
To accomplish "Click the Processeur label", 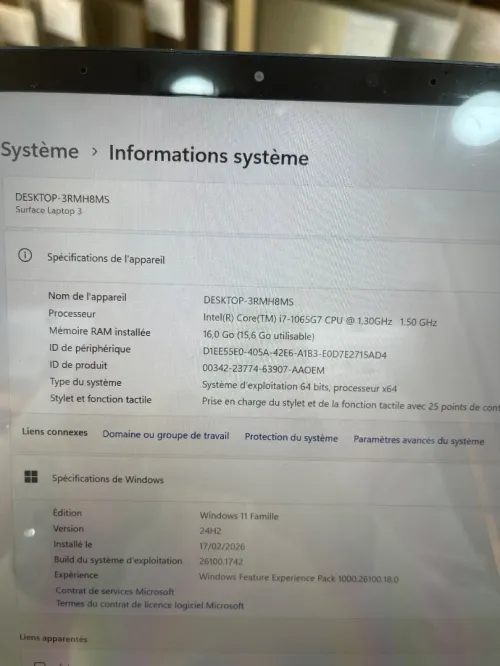I will click(72, 313).
